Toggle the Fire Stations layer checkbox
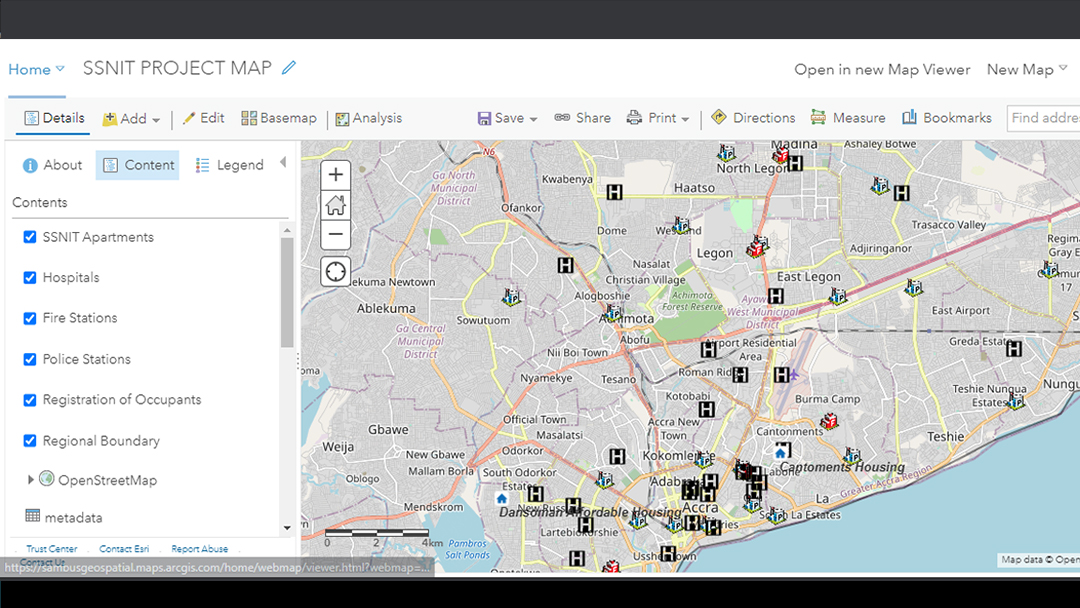1080x608 pixels. click(30, 318)
